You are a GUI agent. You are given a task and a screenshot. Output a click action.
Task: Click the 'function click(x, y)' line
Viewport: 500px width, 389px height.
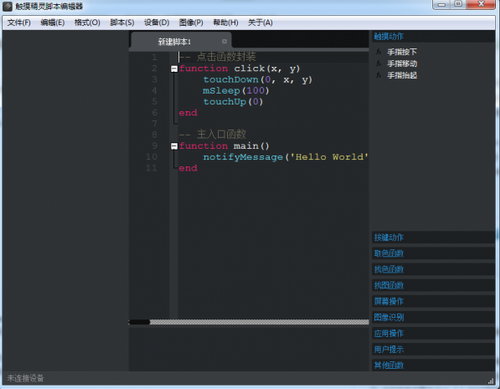pos(239,68)
